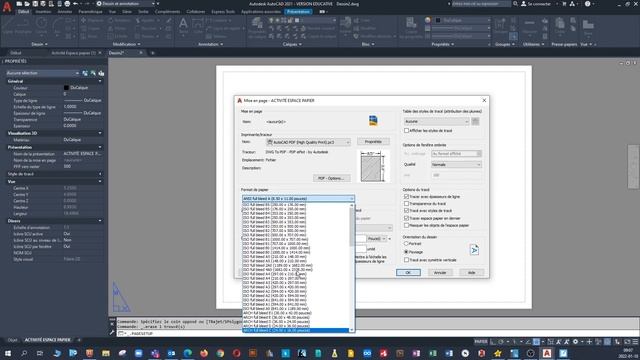Toggle Tracer avec épaisseurs de ligne checkbox
The image size is (640, 360).
pyautogui.click(x=407, y=196)
